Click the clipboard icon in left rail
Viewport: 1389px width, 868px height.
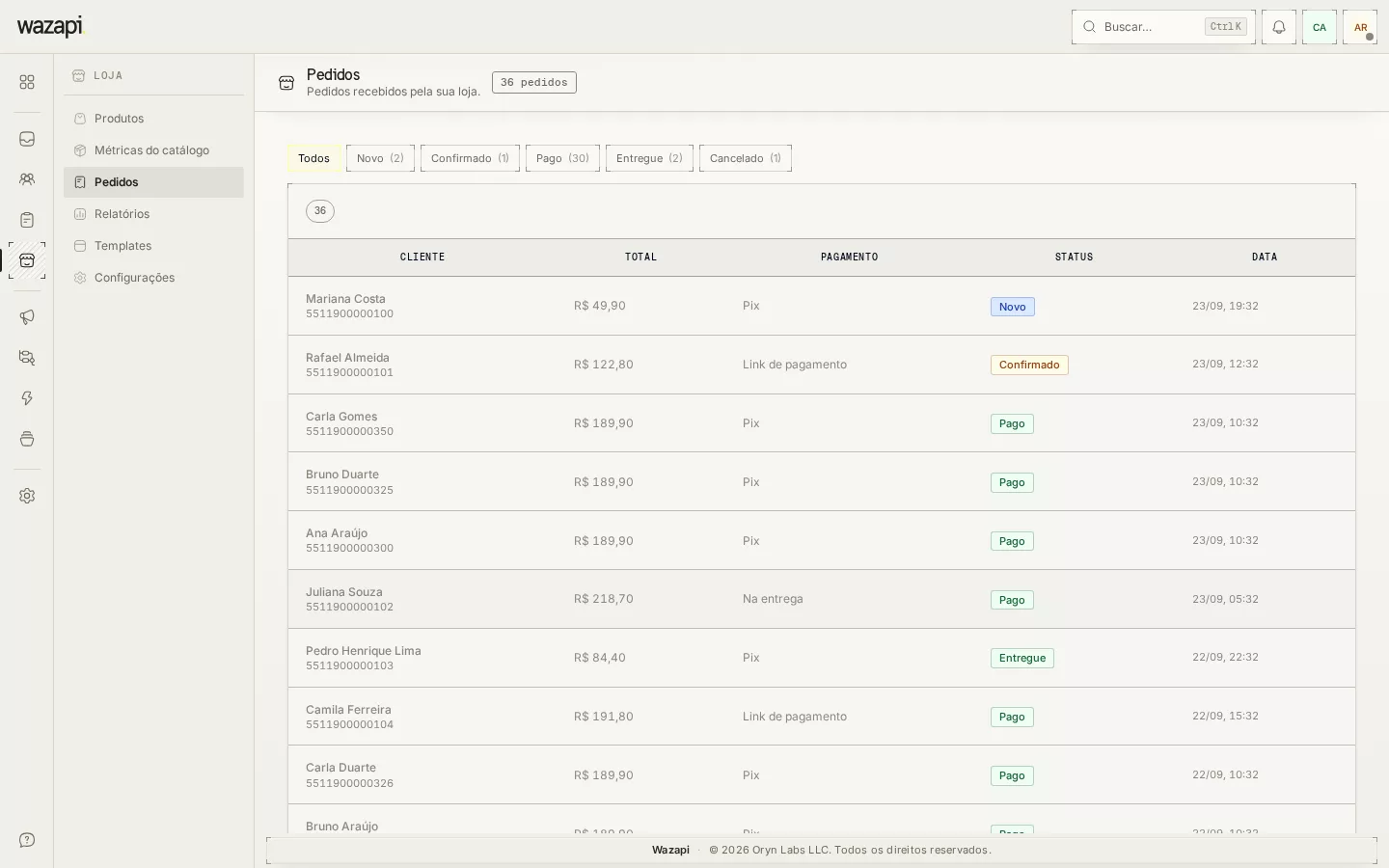[27, 220]
